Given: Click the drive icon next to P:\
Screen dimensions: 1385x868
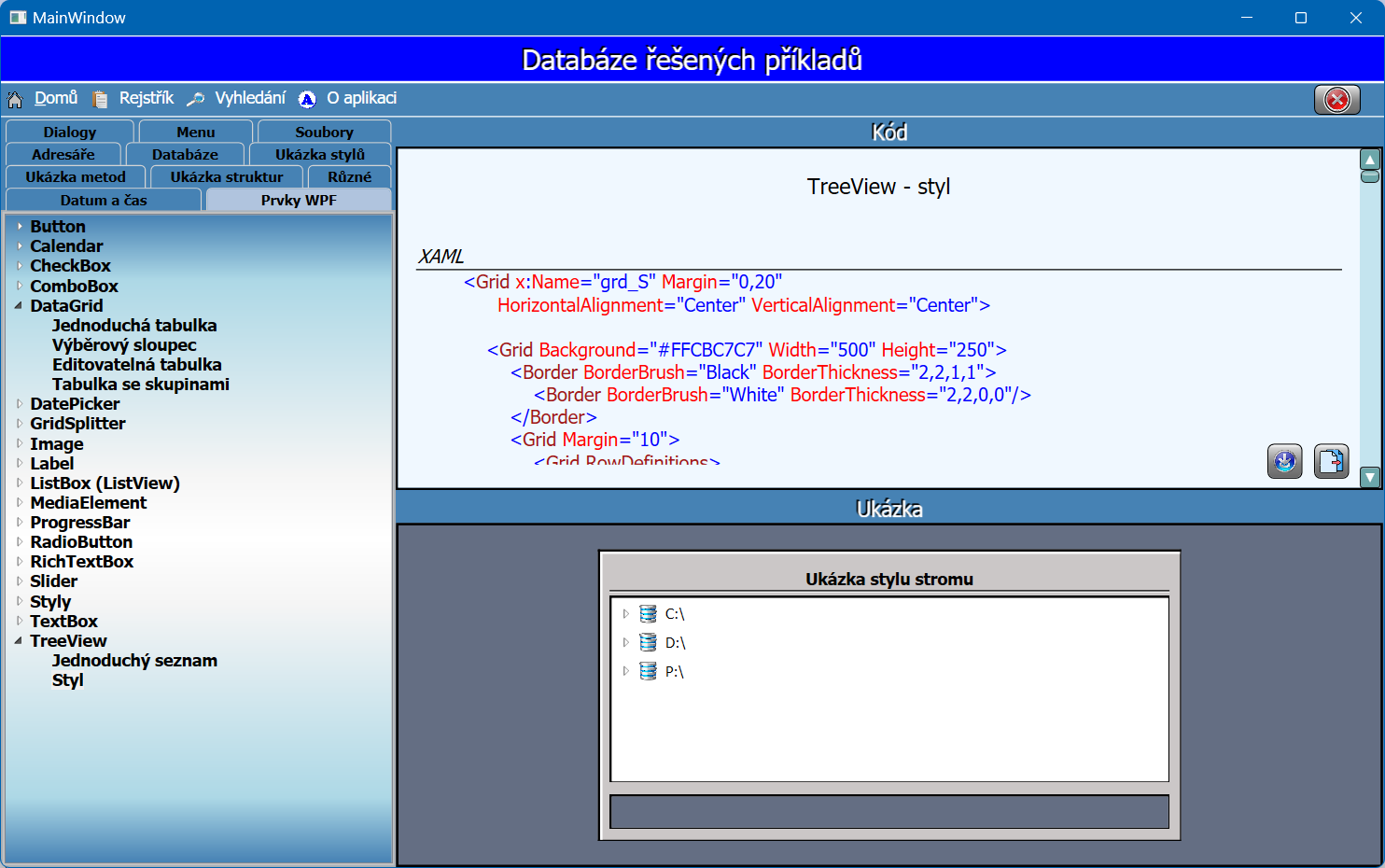Looking at the screenshot, I should pos(648,670).
